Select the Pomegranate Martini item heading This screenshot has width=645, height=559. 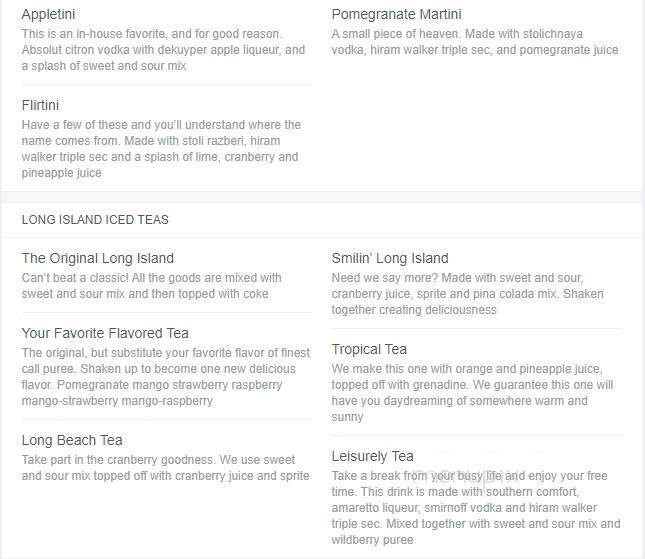(396, 14)
